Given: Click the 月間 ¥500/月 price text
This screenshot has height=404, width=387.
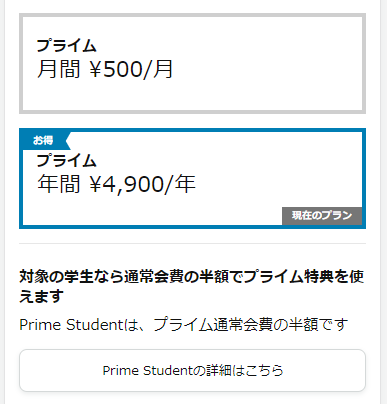Looking at the screenshot, I should (105, 69).
